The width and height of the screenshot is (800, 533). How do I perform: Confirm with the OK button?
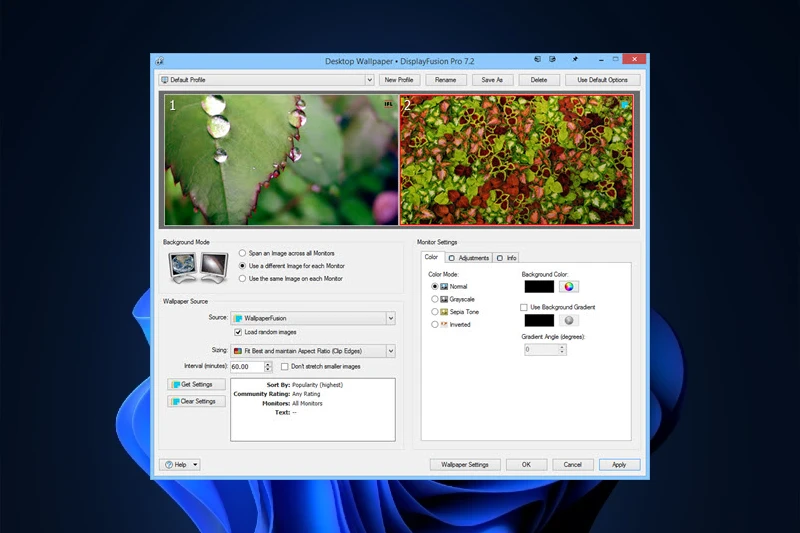coord(527,465)
